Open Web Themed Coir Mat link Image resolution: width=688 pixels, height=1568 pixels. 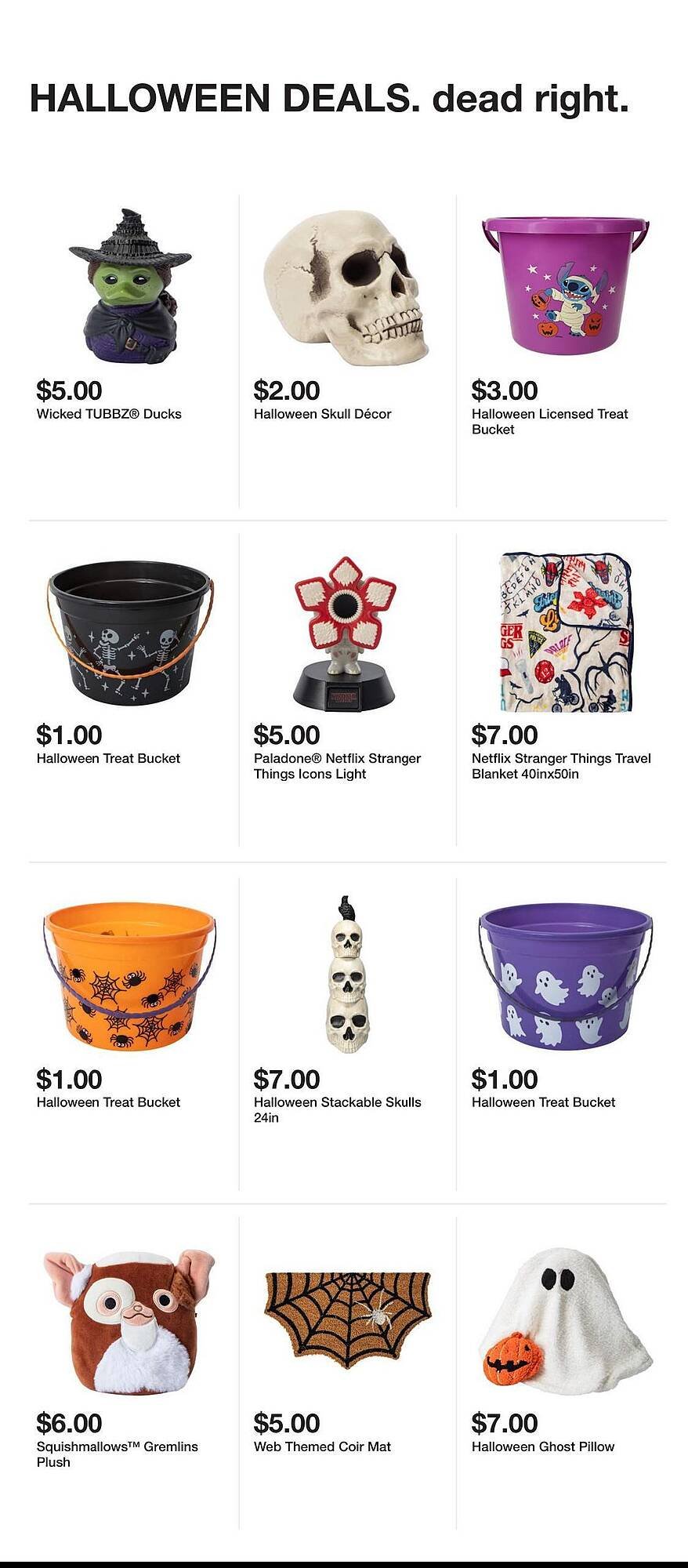point(322,1446)
